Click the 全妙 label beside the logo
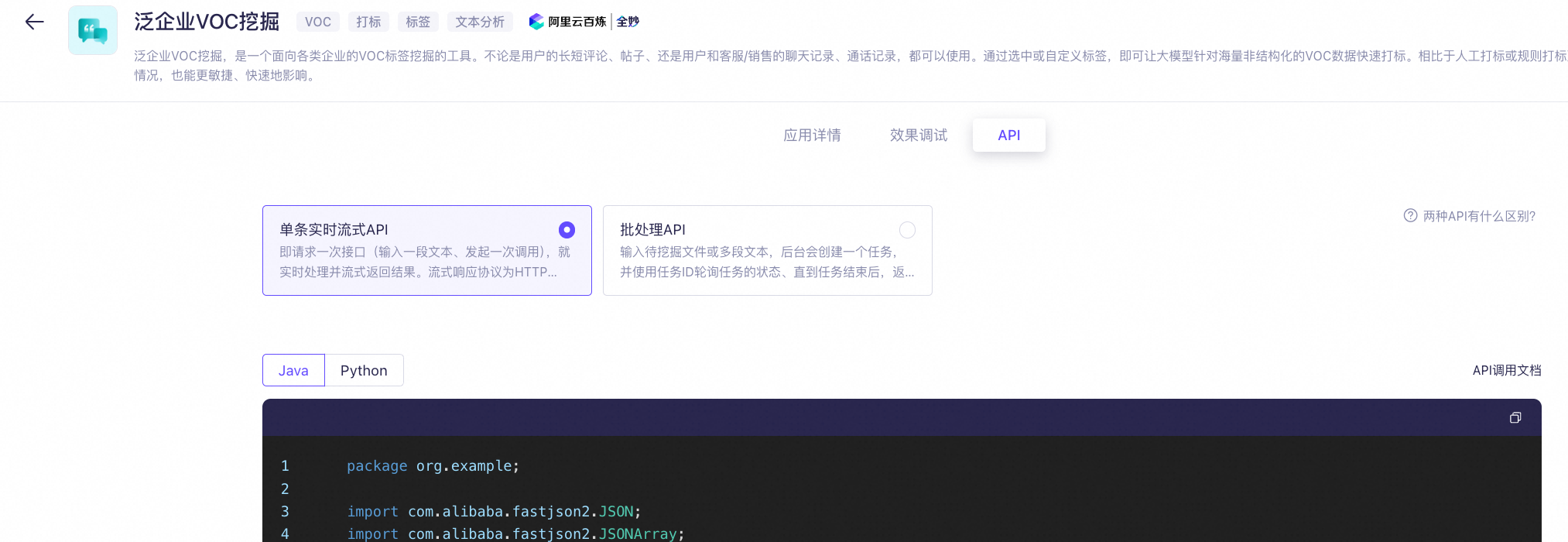The image size is (1568, 542). 628,22
